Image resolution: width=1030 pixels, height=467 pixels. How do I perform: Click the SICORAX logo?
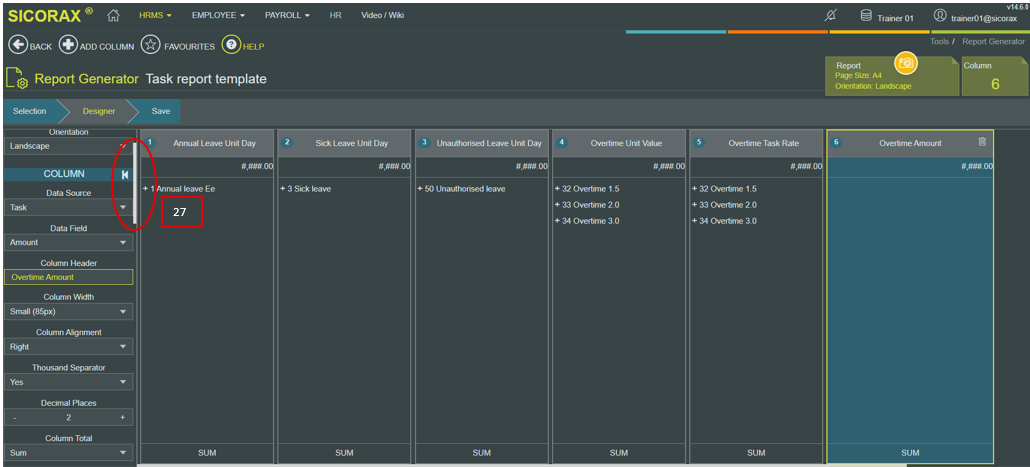[x=50, y=15]
